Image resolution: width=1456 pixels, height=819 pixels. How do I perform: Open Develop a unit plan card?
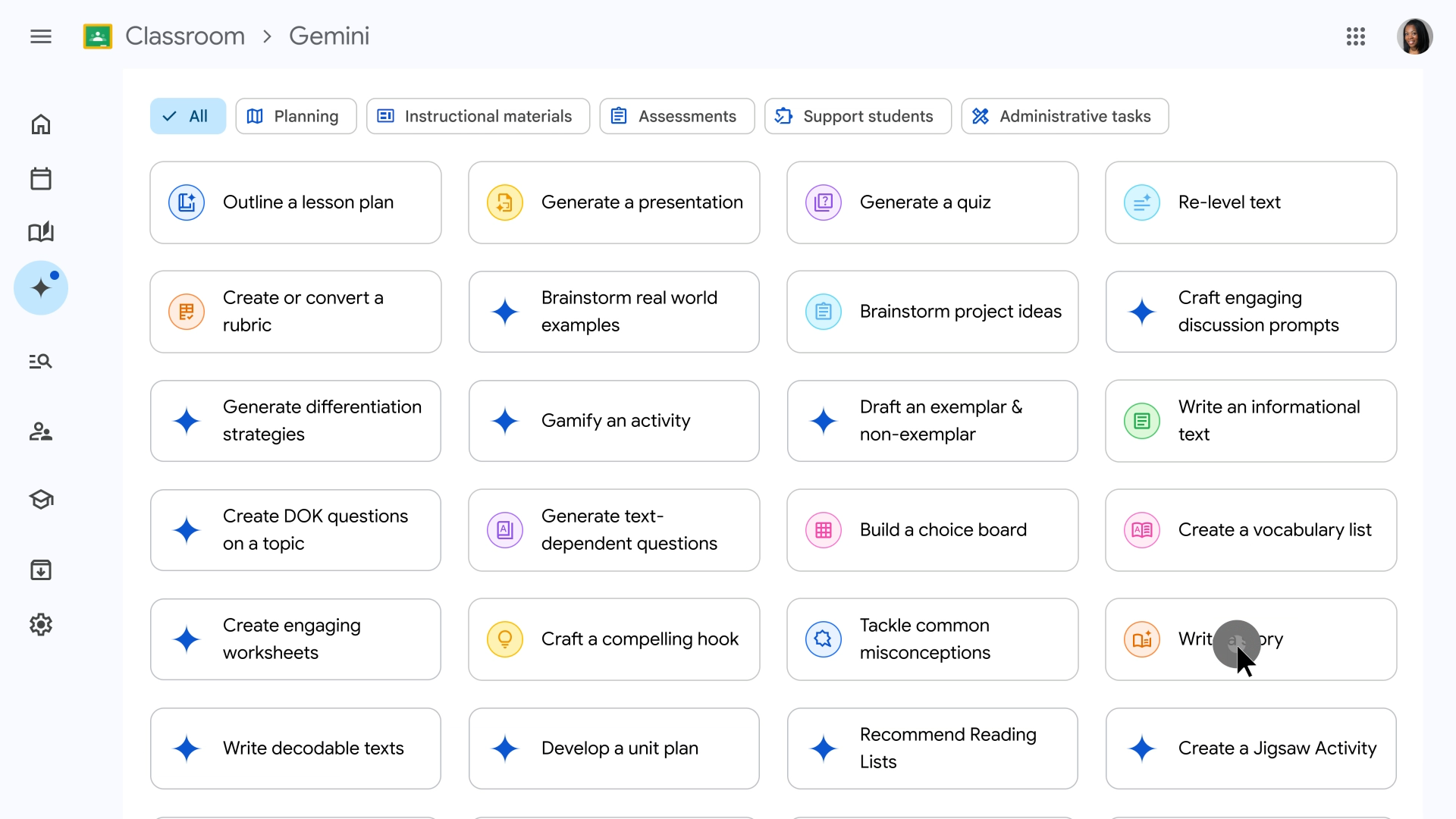(614, 748)
